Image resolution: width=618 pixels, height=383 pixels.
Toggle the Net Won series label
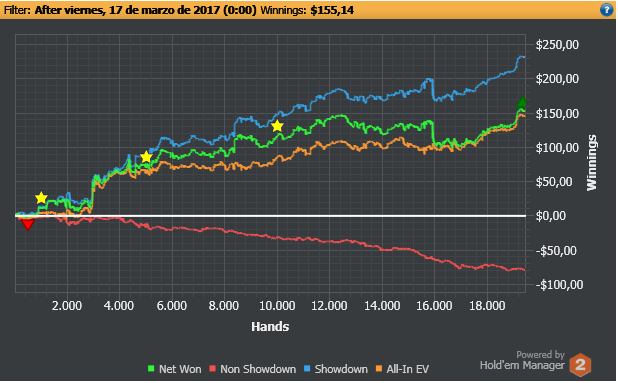point(180,369)
